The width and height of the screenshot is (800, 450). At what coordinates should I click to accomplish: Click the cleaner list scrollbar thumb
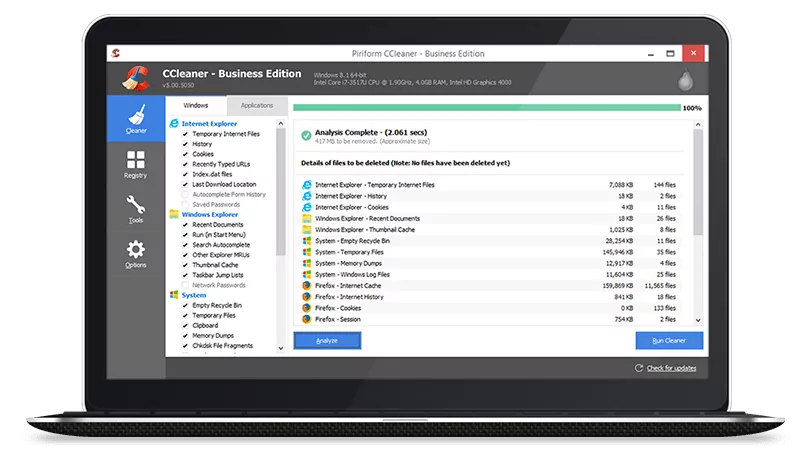[x=281, y=192]
